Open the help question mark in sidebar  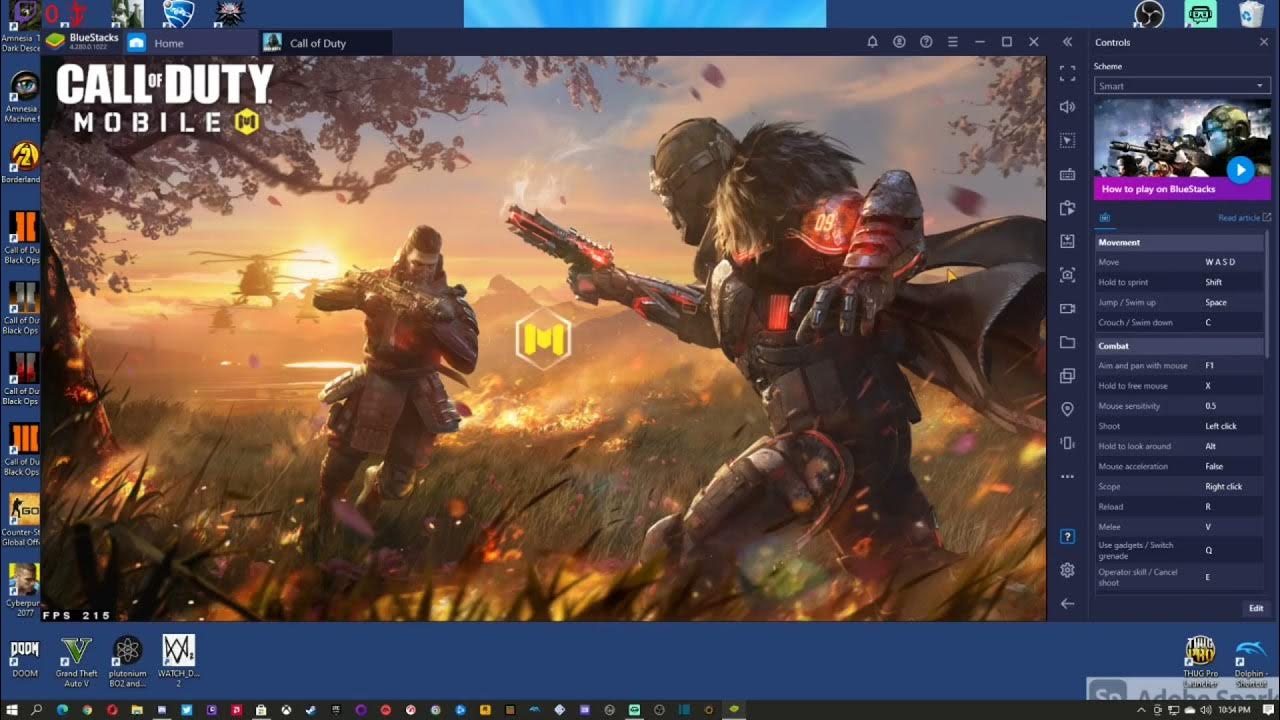[x=1067, y=537]
